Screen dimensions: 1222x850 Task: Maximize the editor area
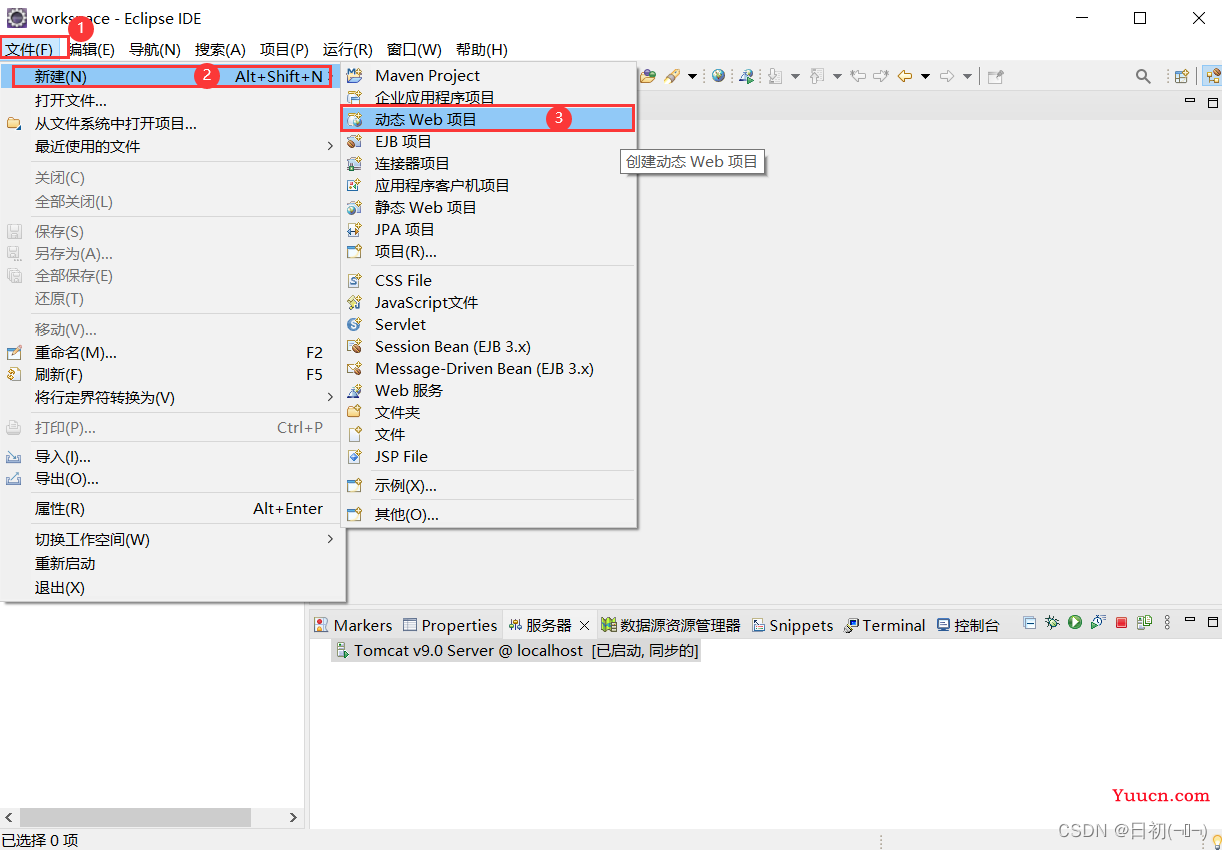(1213, 102)
